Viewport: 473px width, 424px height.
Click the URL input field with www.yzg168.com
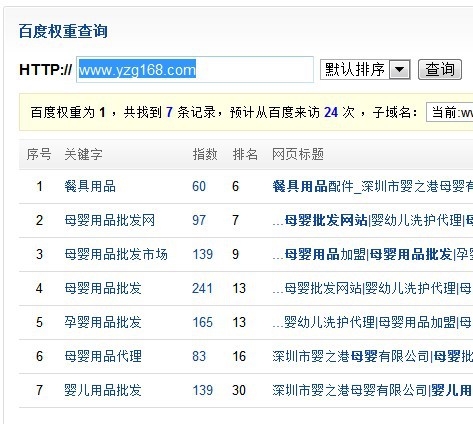(195, 70)
